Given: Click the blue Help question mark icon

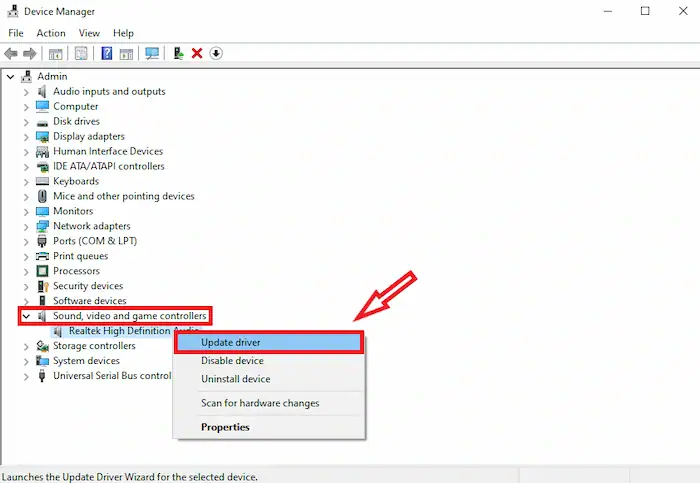Looking at the screenshot, I should click(x=106, y=53).
